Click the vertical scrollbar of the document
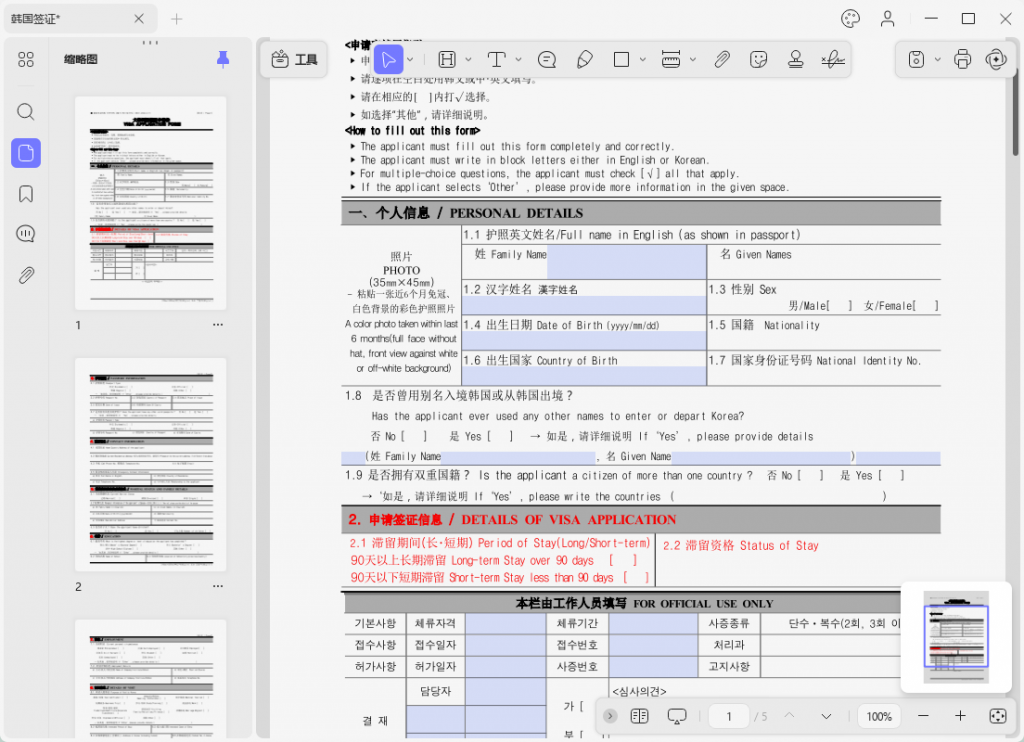This screenshot has width=1024, height=742. pos(1016,111)
